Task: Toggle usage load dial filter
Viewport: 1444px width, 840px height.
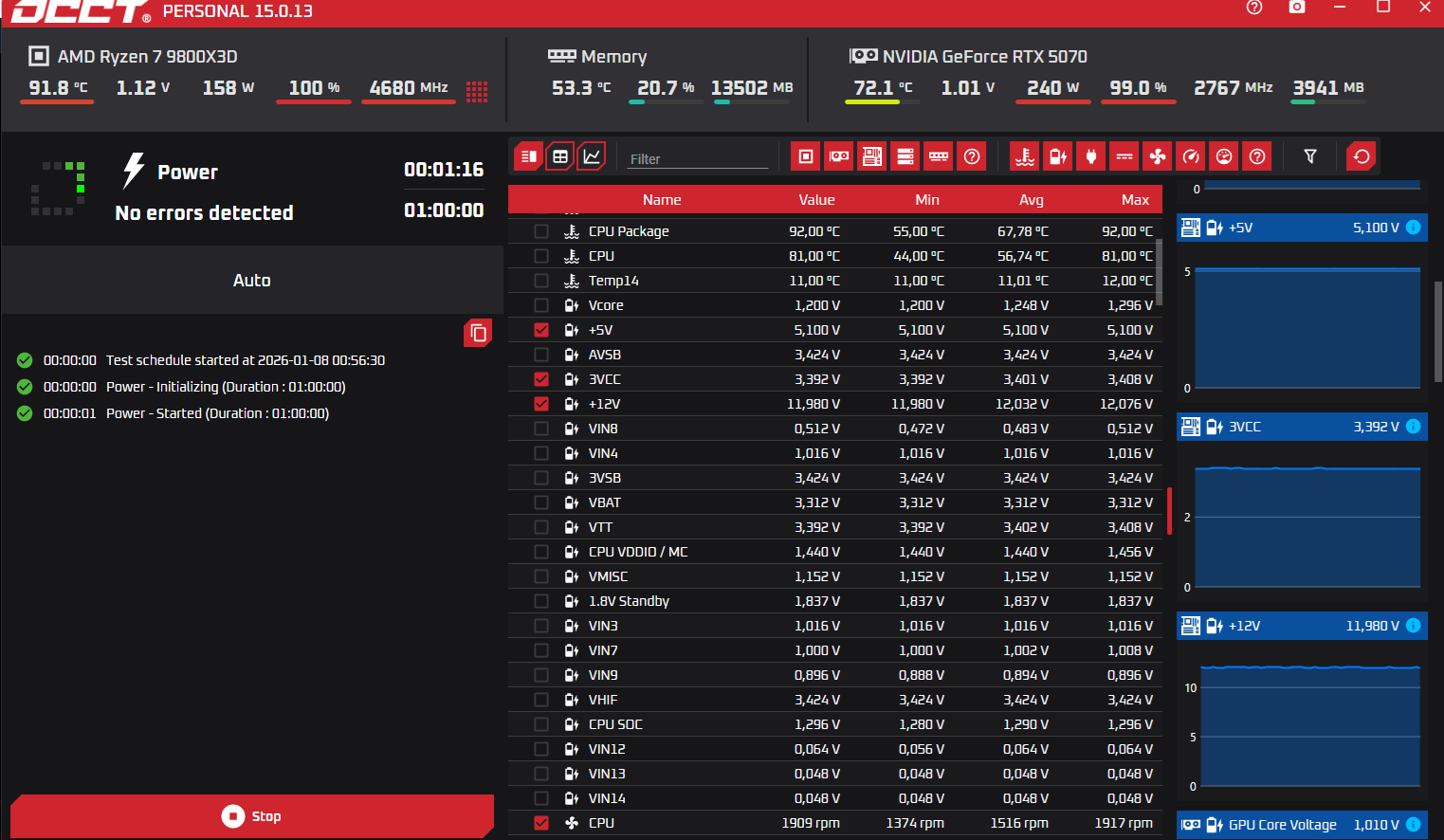Action: point(1224,156)
